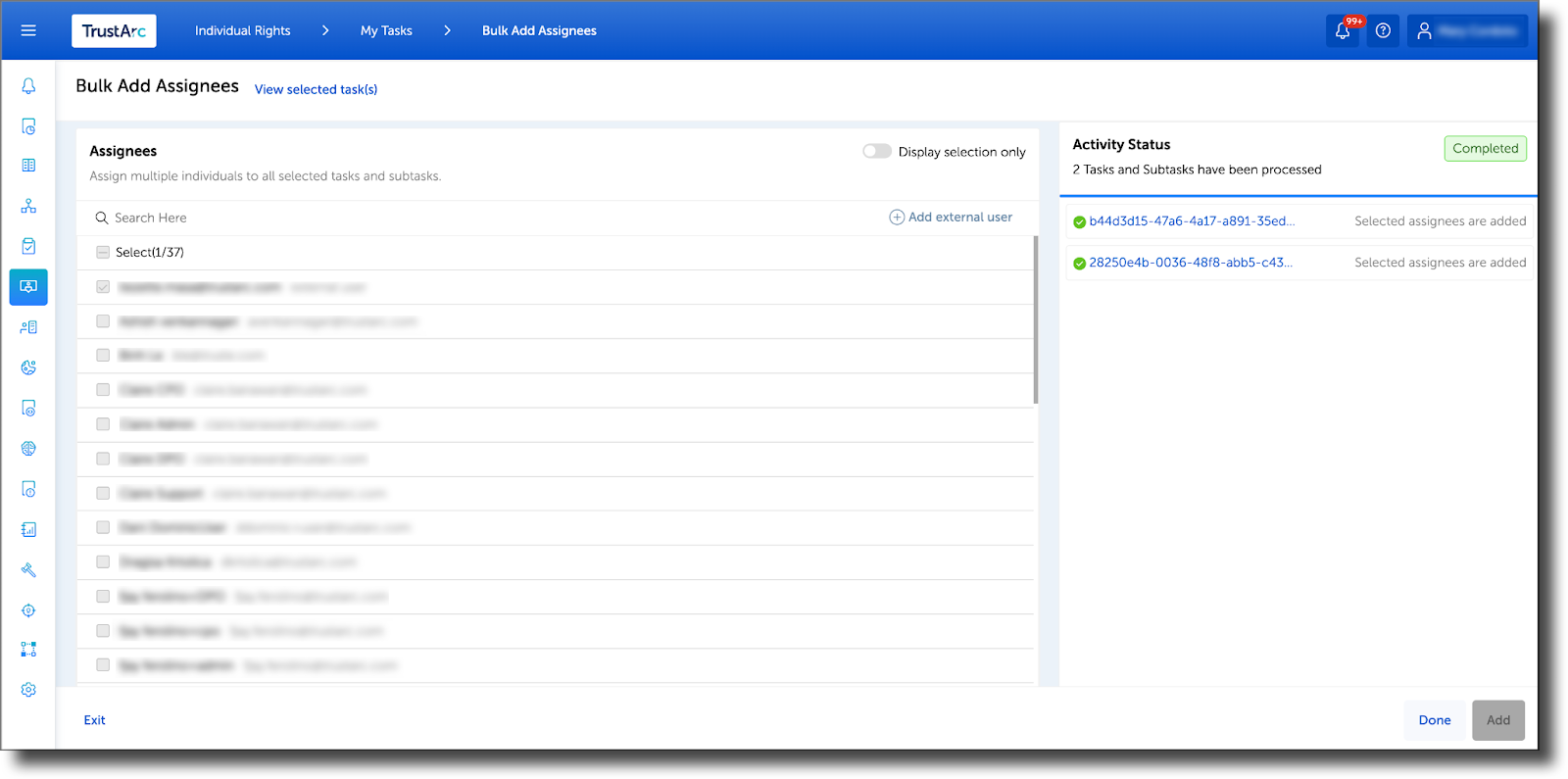Open the open-book icon in the sidebar
This screenshot has width=1568, height=779.
[x=28, y=166]
